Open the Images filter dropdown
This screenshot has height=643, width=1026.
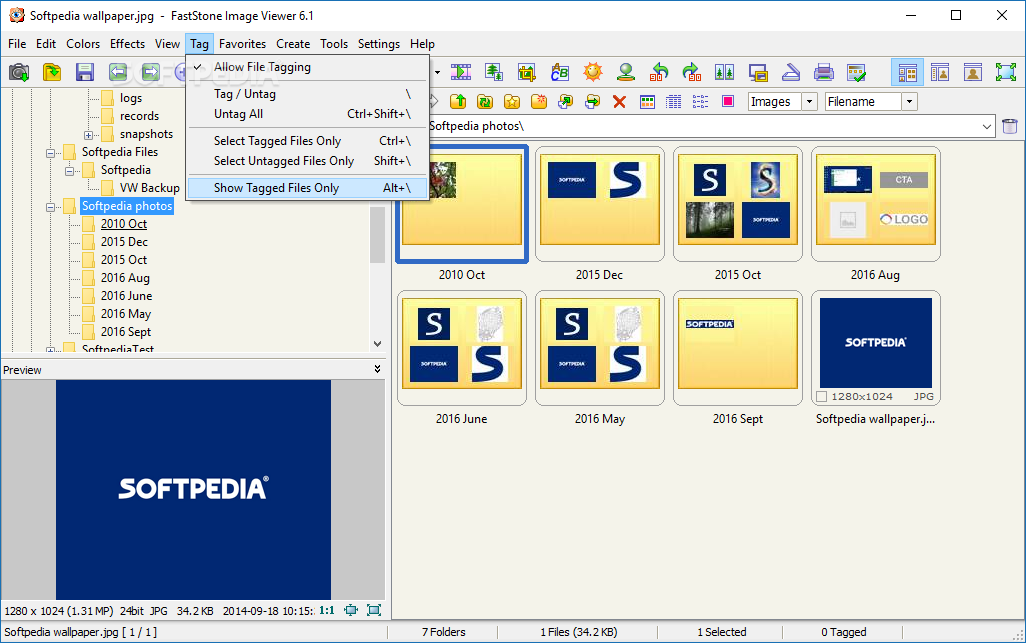[809, 101]
